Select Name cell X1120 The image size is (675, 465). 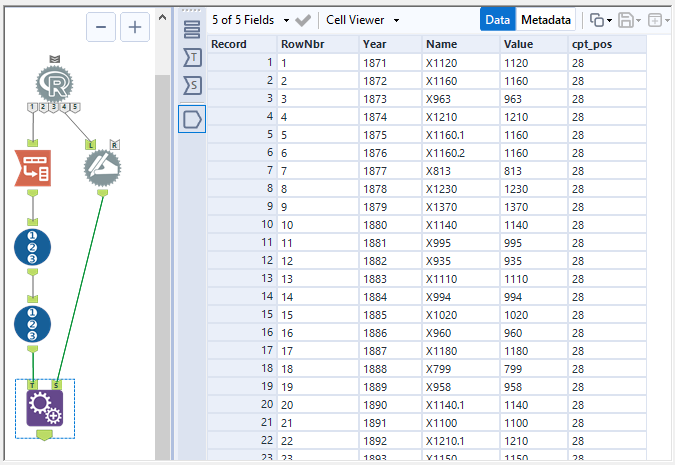click(461, 63)
